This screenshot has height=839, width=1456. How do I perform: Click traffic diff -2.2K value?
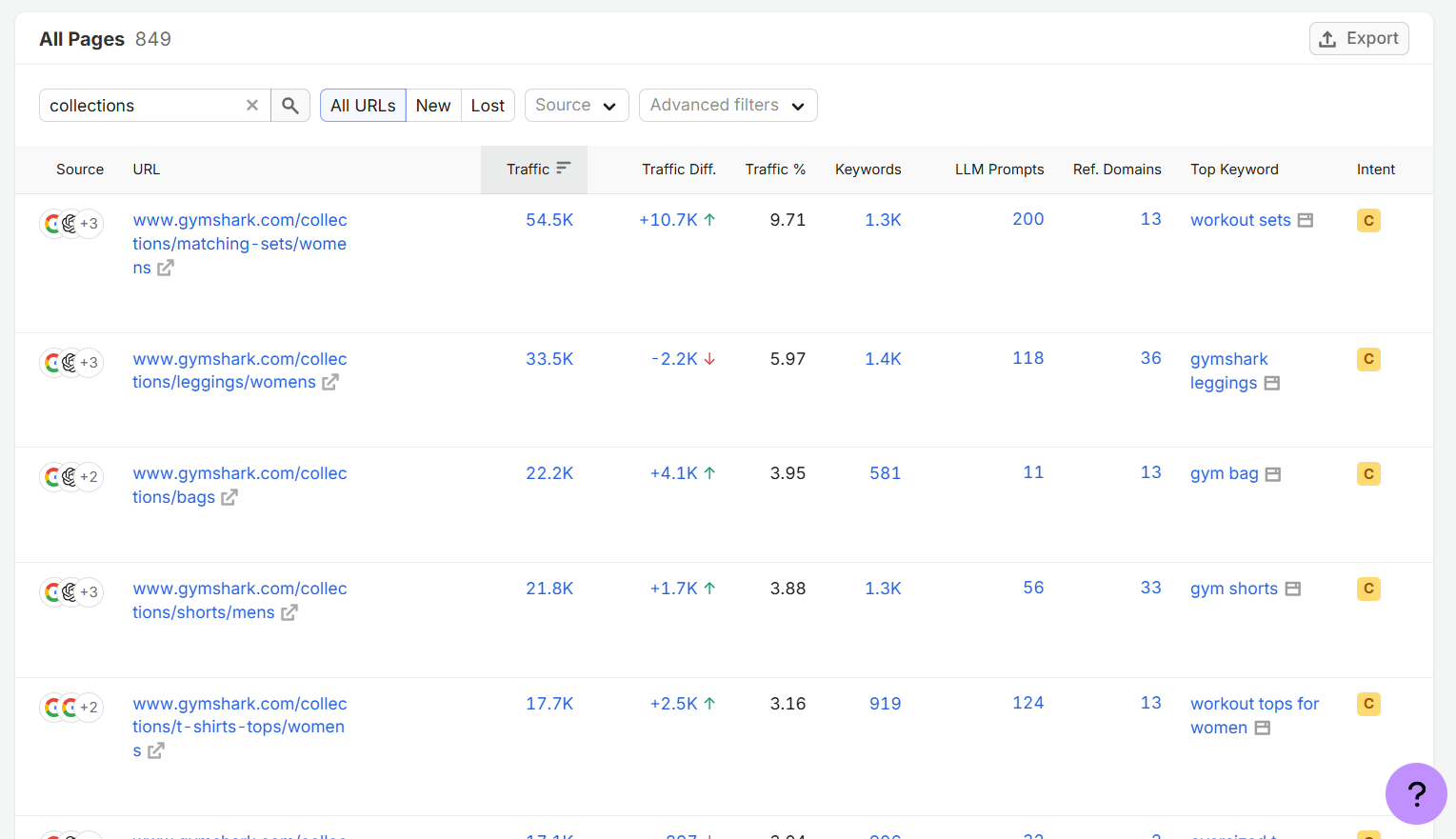[x=674, y=359]
